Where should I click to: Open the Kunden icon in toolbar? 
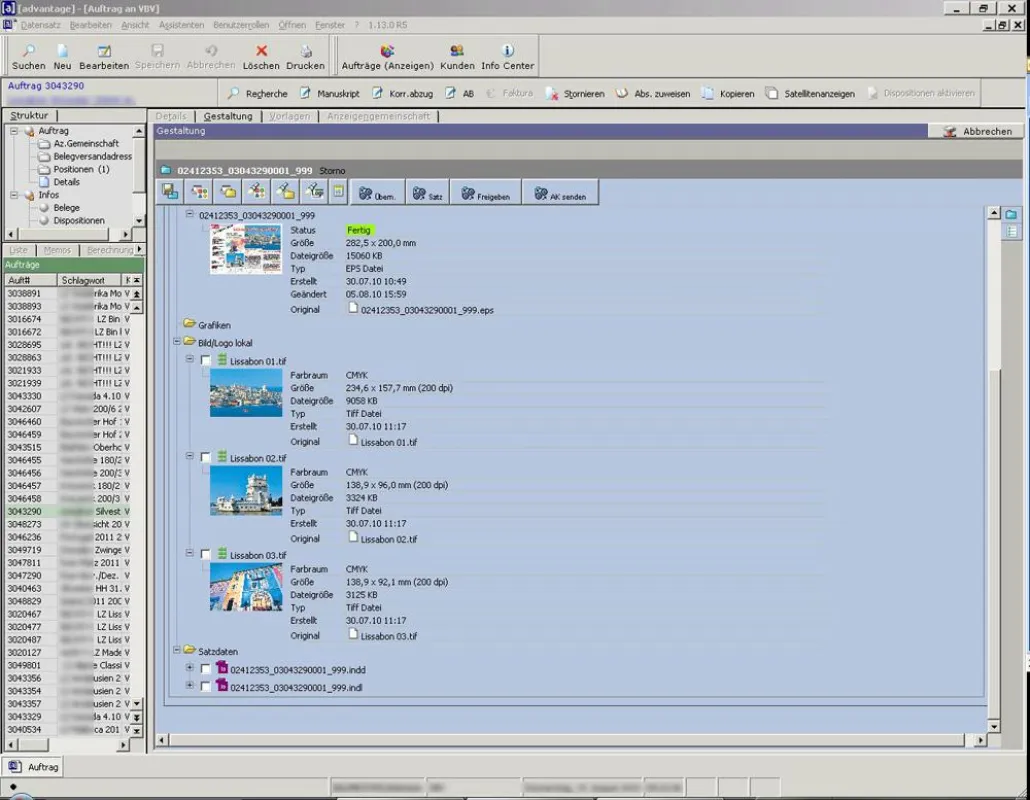457,51
